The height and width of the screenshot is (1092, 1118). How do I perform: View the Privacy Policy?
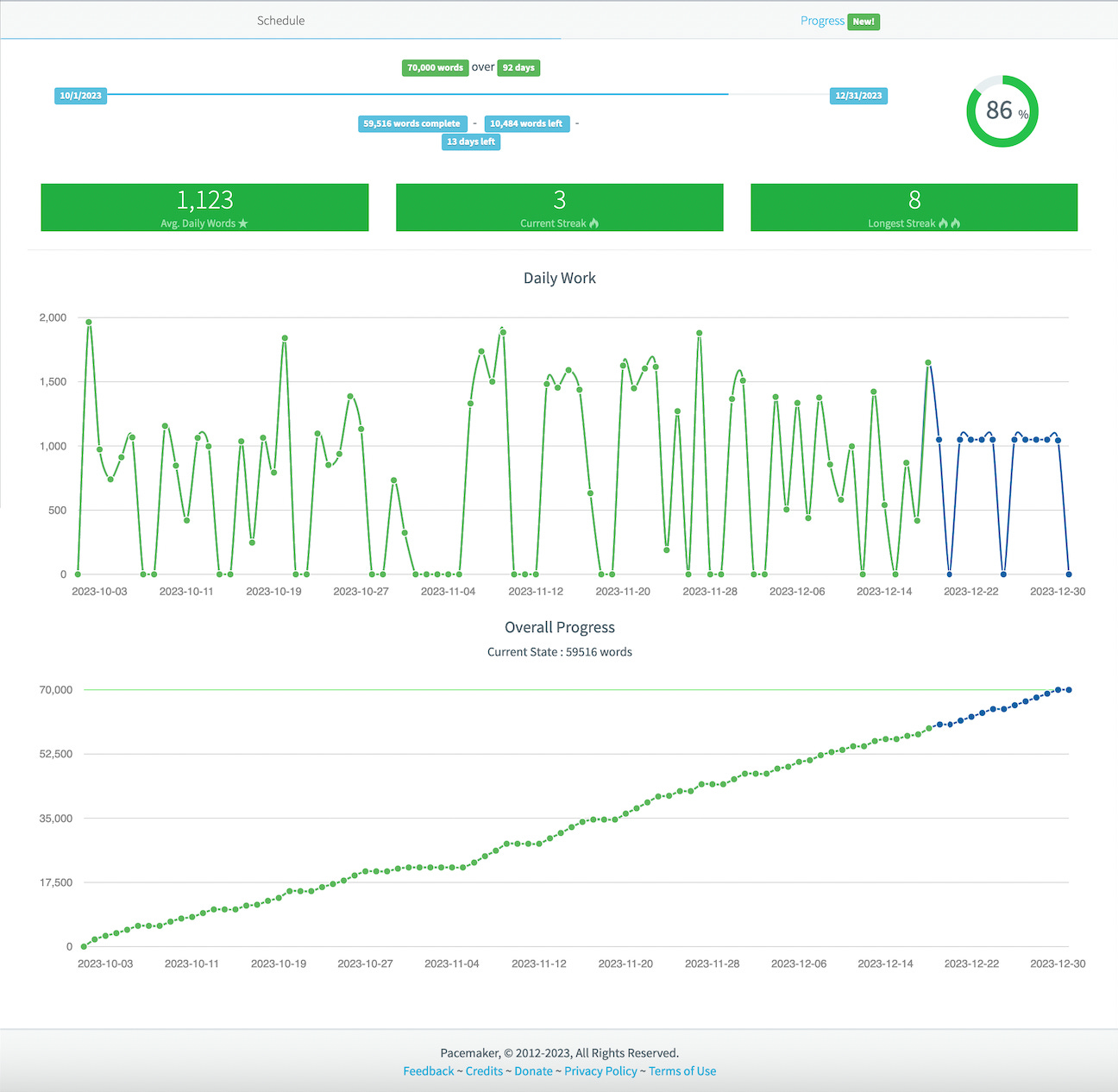(600, 1070)
